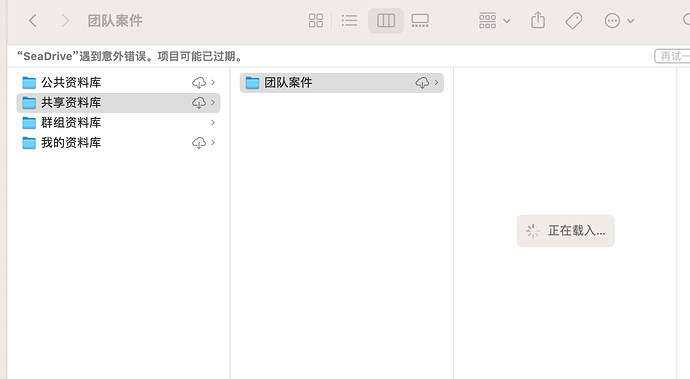Select column view mode
The image size is (690, 379).
coord(386,20)
